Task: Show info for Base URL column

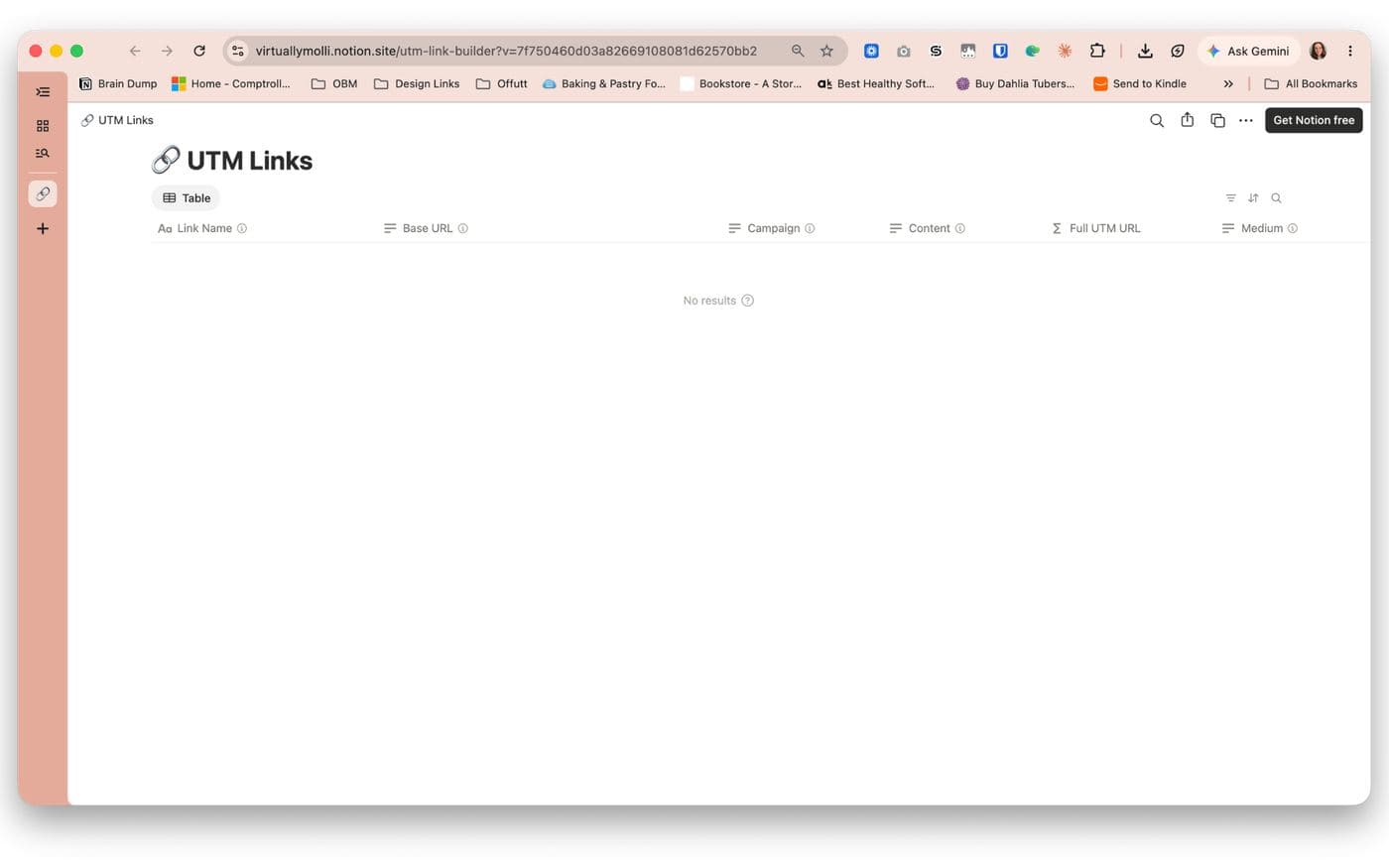Action: coord(463,229)
